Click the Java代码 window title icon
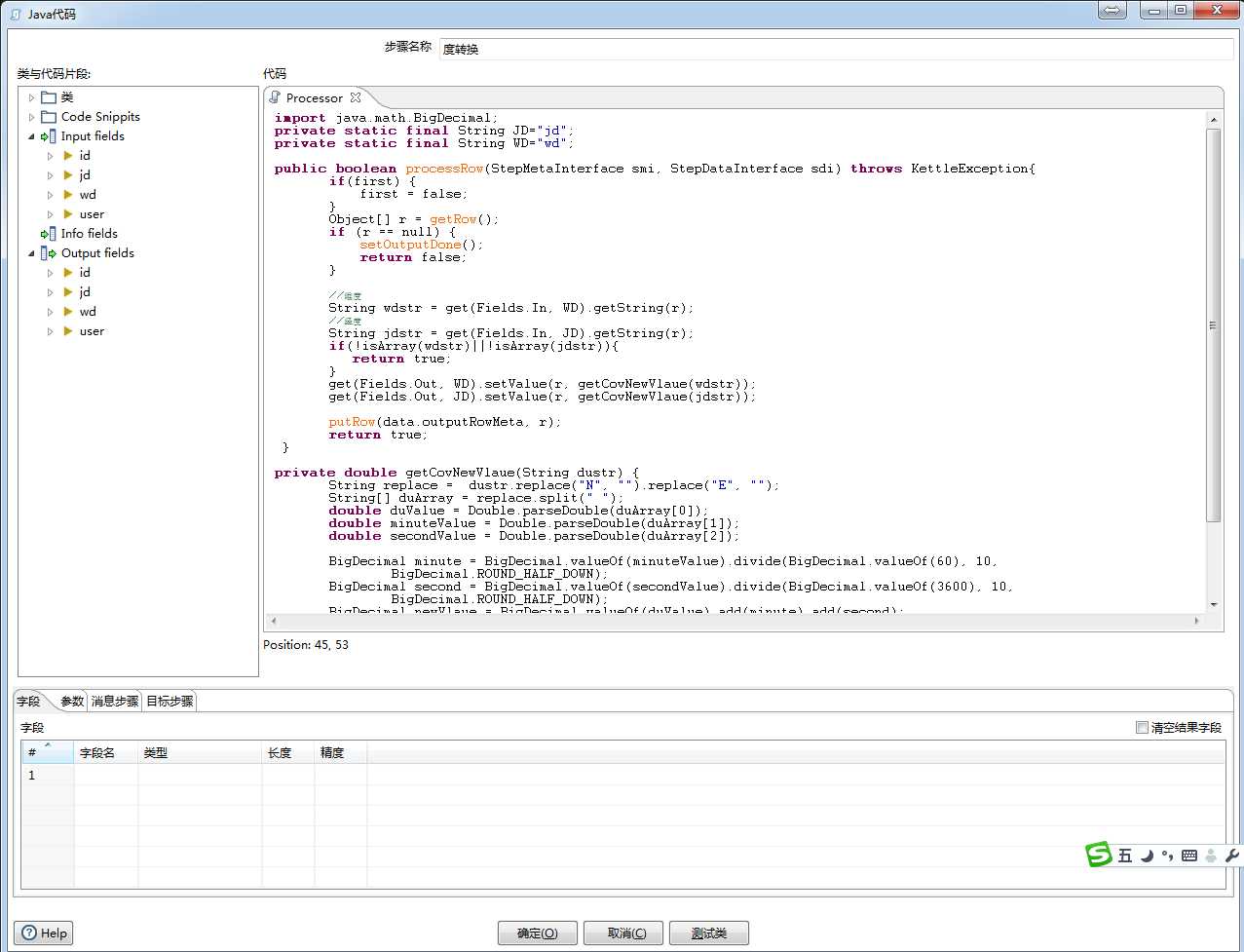This screenshot has height=952, width=1244. coord(15,15)
